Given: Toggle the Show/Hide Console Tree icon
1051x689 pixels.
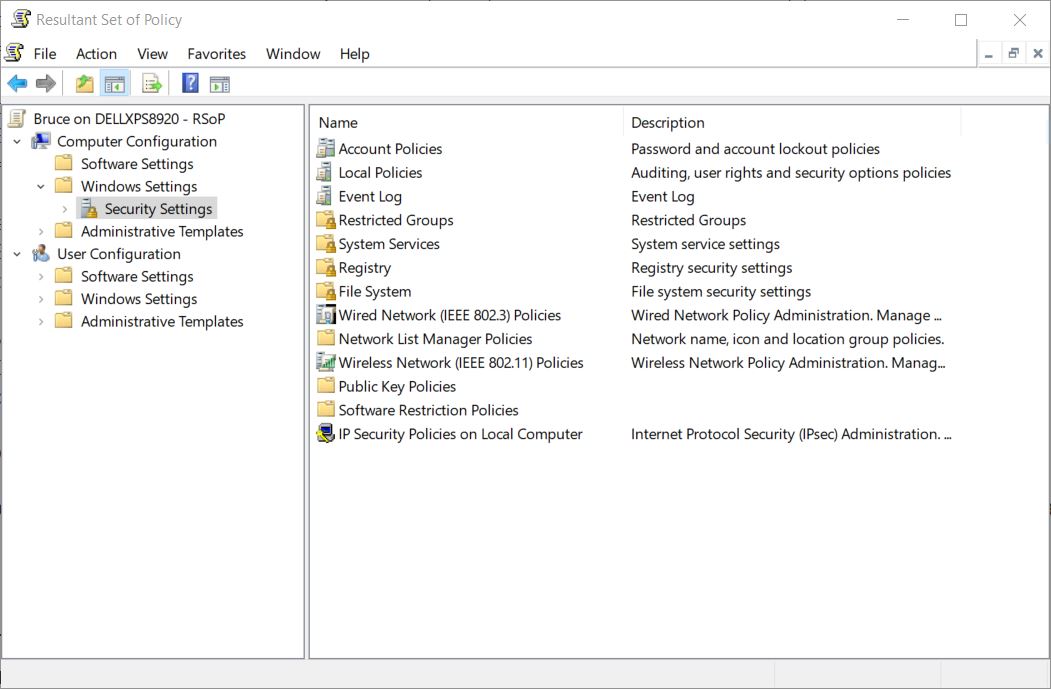Looking at the screenshot, I should (115, 82).
